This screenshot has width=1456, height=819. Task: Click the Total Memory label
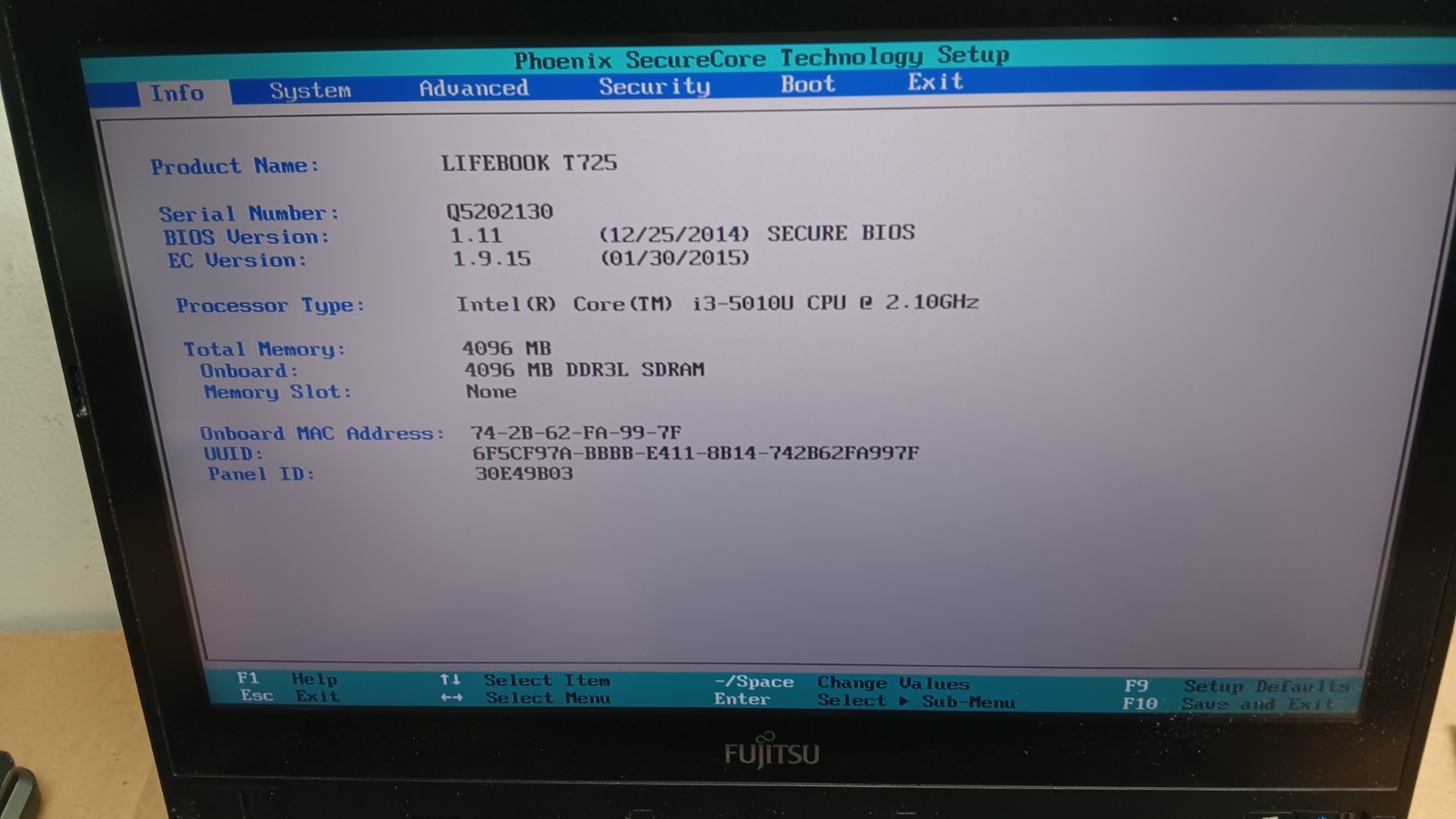click(265, 349)
